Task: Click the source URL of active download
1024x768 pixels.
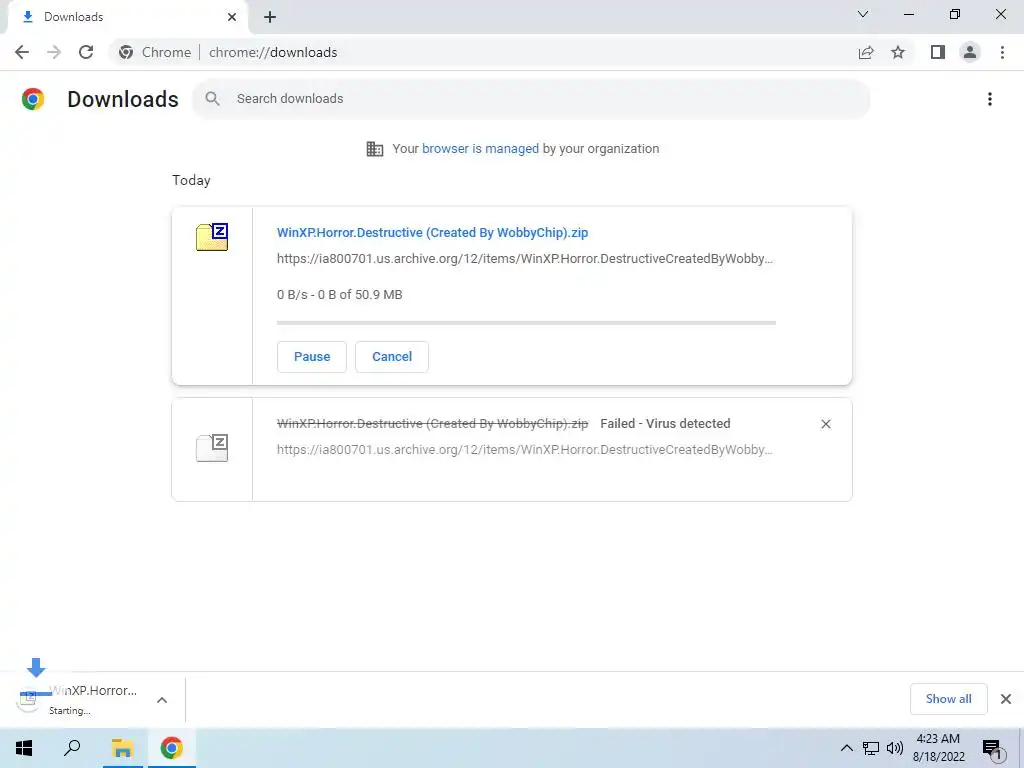Action: (x=524, y=259)
